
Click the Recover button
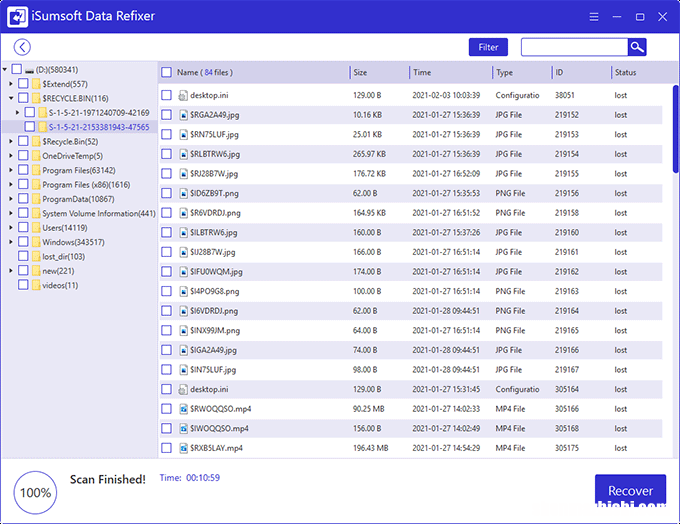pos(630,491)
